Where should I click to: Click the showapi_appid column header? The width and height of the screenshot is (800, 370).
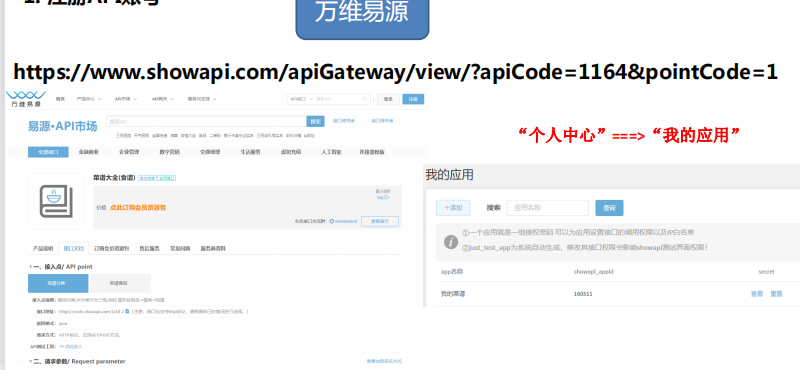click(x=593, y=272)
